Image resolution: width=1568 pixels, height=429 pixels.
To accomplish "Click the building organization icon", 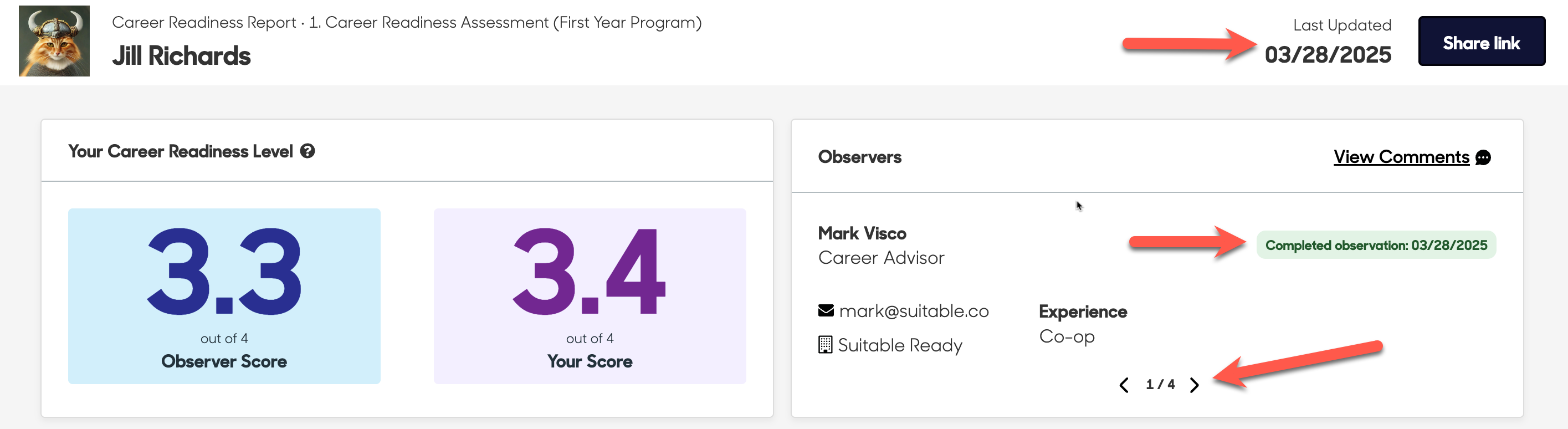I will coord(825,344).
